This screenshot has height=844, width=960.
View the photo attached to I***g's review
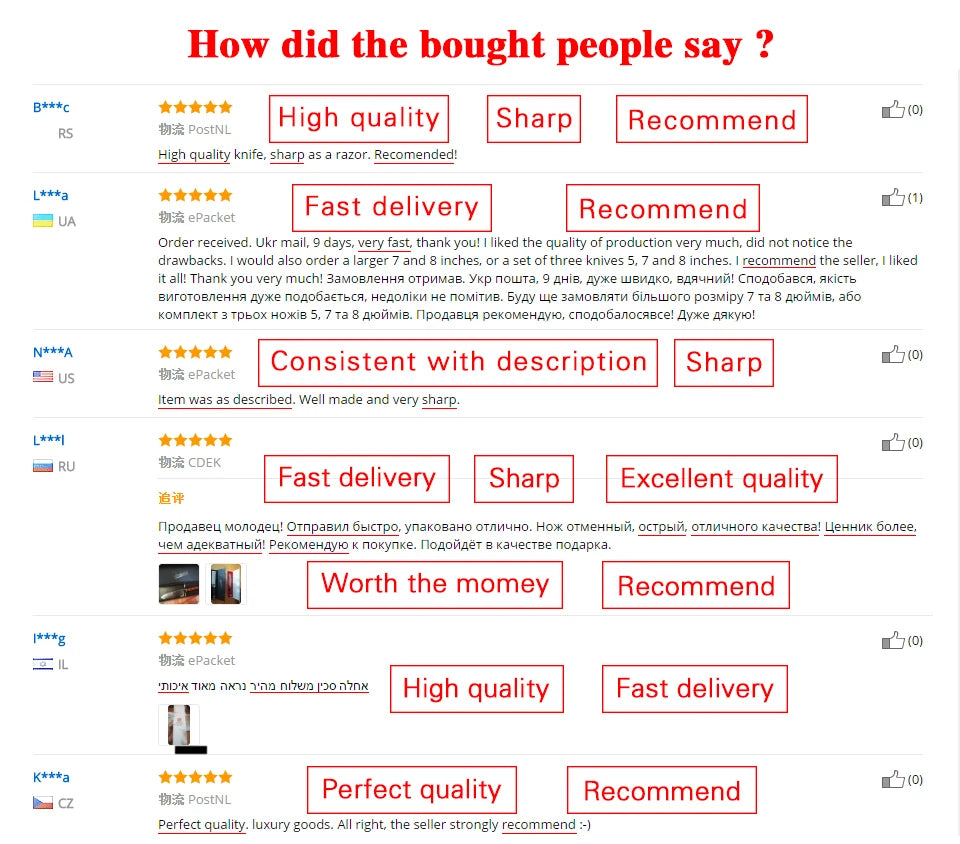click(179, 724)
